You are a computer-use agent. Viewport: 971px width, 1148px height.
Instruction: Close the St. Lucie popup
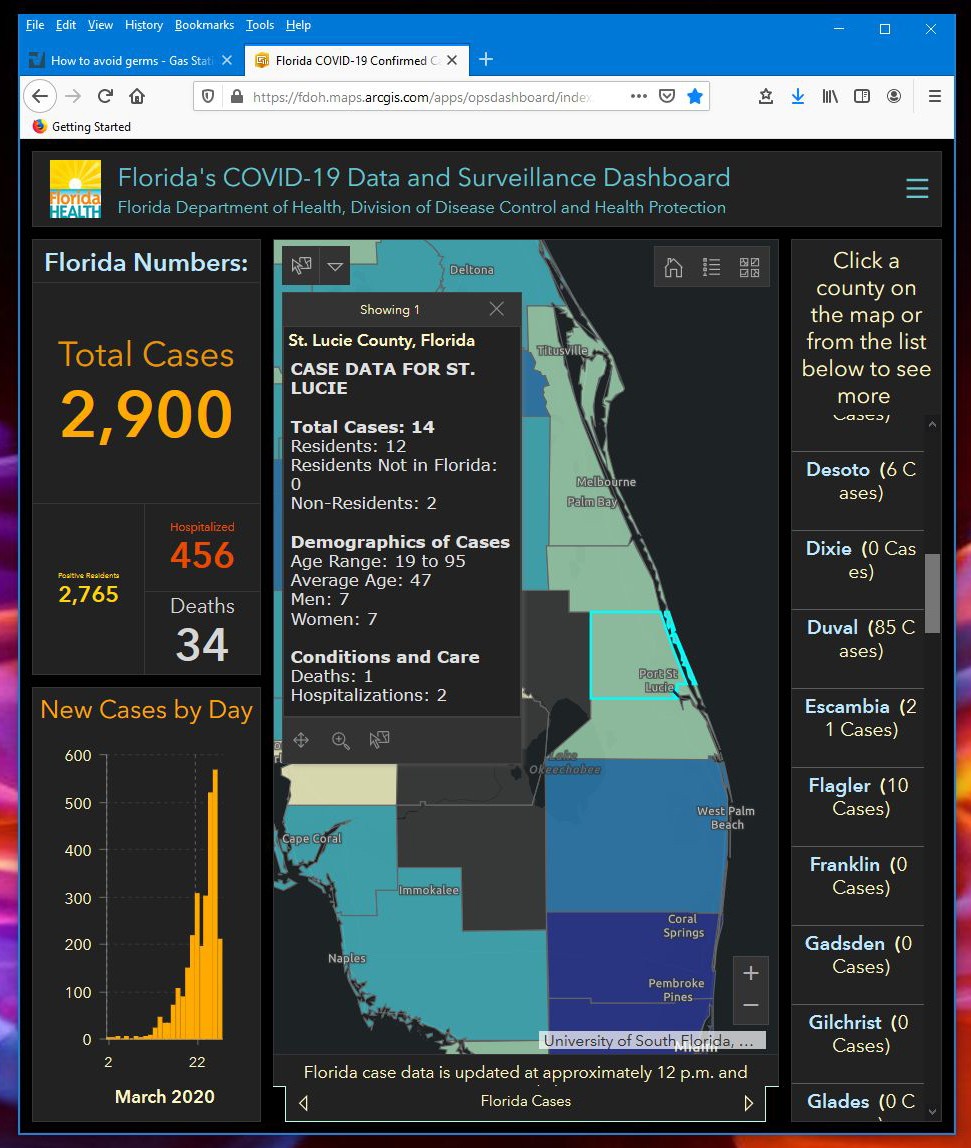click(496, 309)
